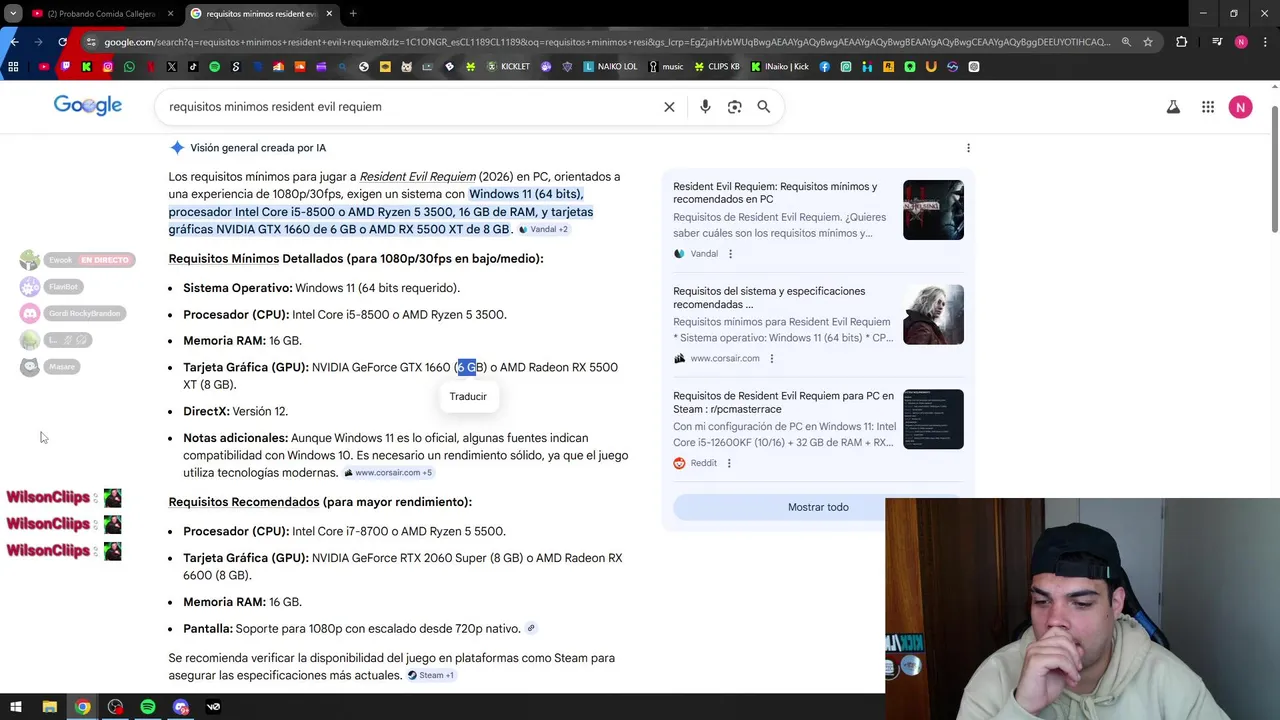Viewport: 1280px width, 720px height.
Task: Open the Steam +1 source chip
Action: click(430, 676)
